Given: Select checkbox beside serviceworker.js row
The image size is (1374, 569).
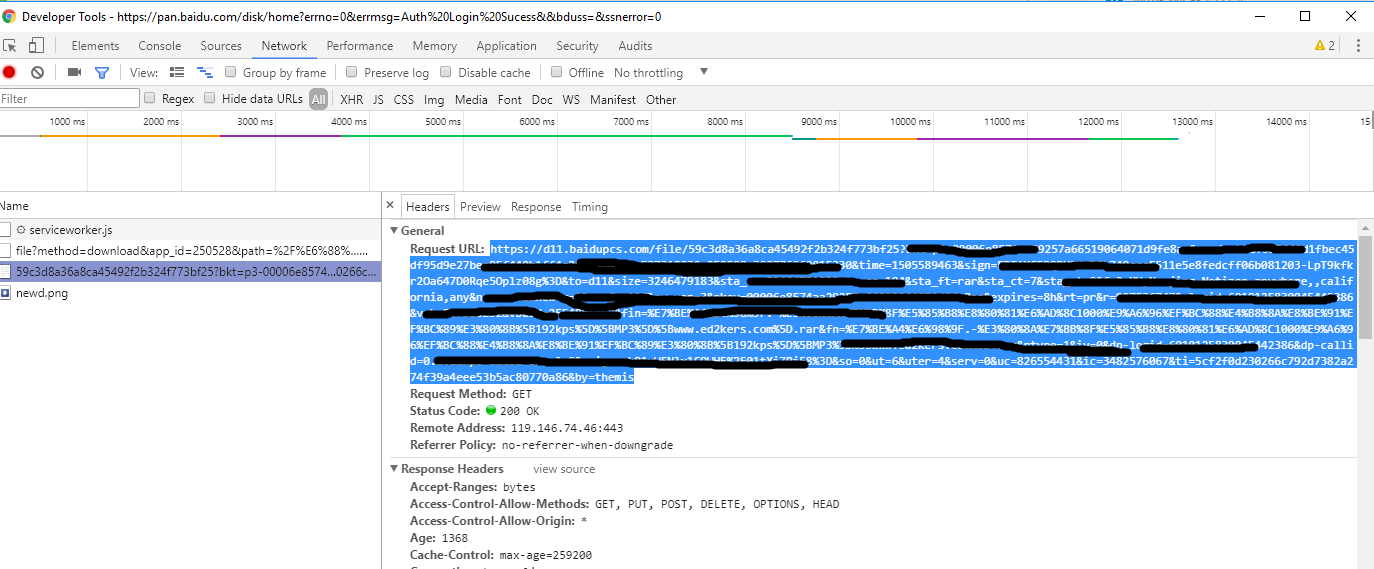Looking at the screenshot, I should coord(6,230).
